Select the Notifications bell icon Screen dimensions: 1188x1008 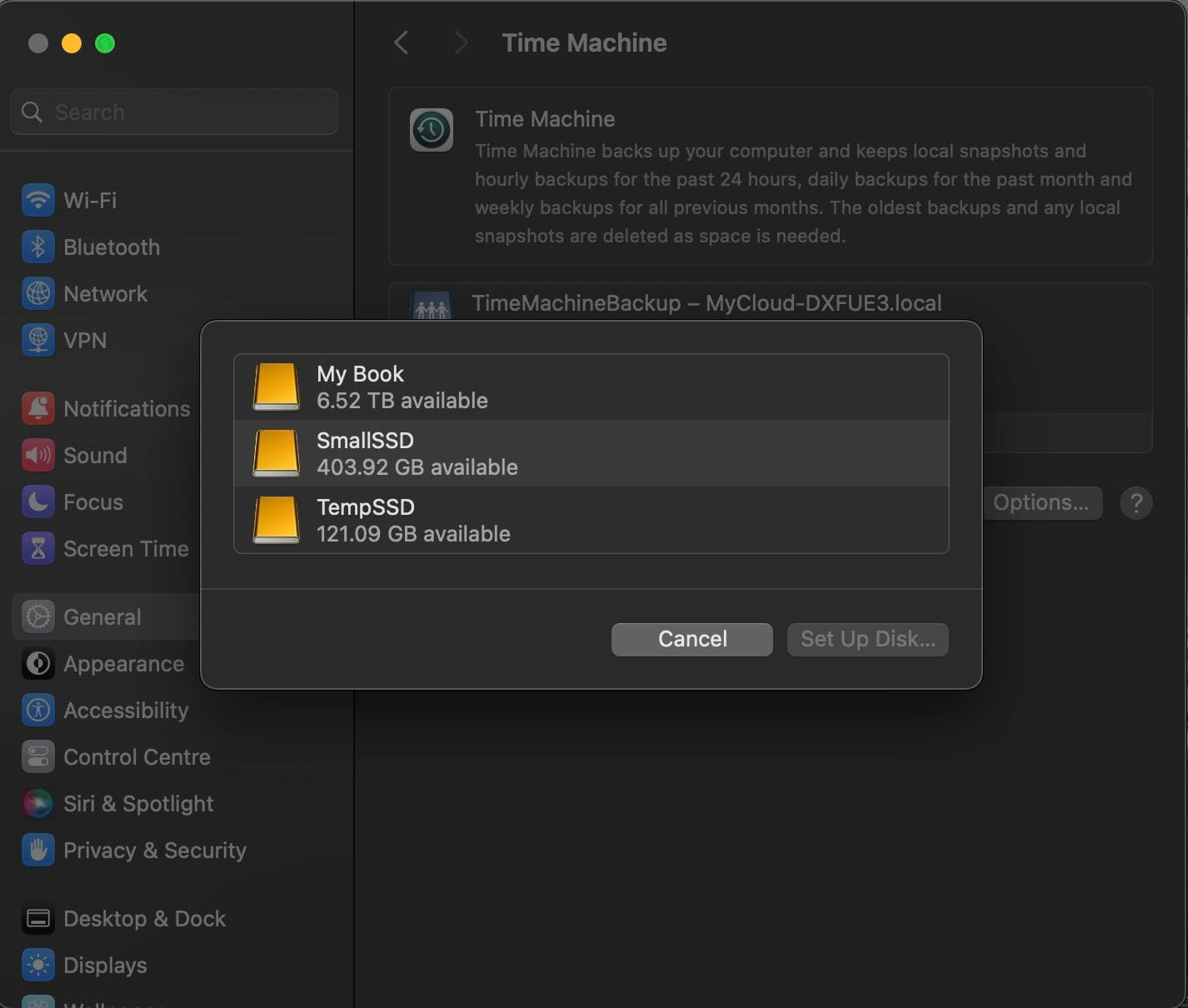pos(37,408)
